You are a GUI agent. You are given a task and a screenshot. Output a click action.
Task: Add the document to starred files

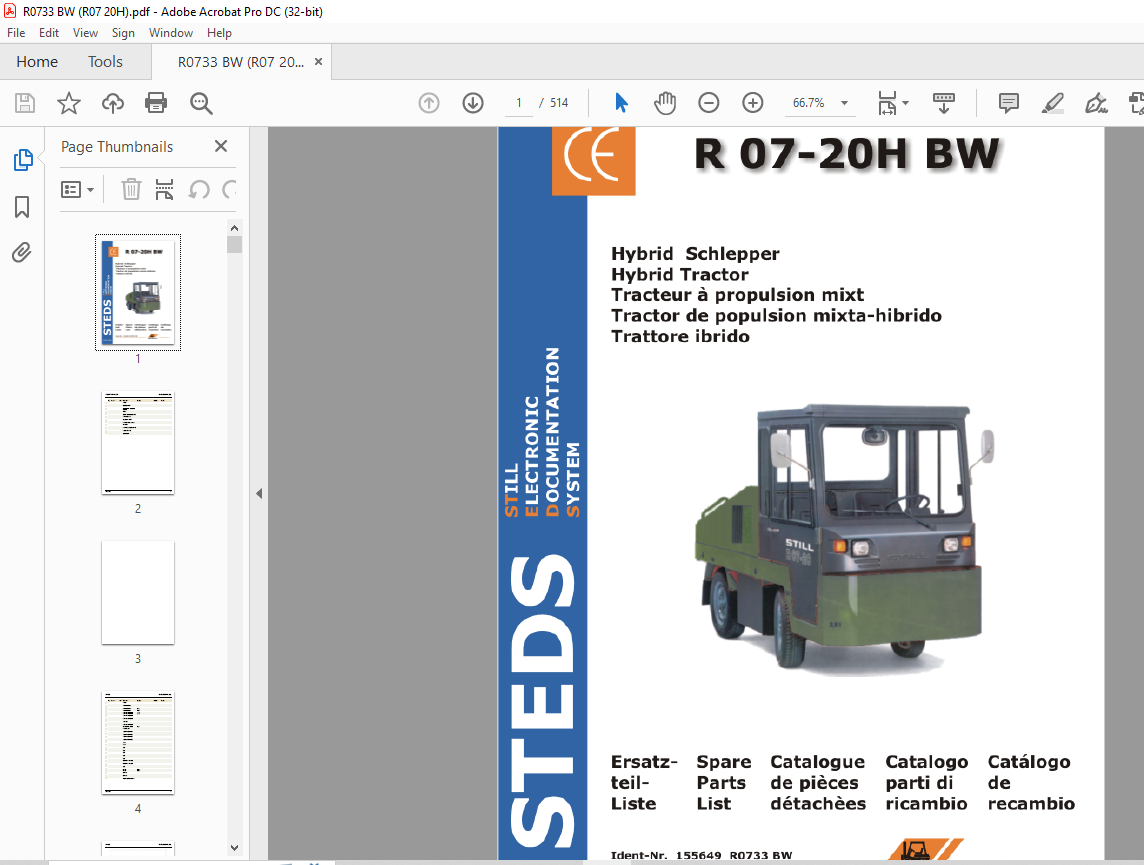point(69,103)
